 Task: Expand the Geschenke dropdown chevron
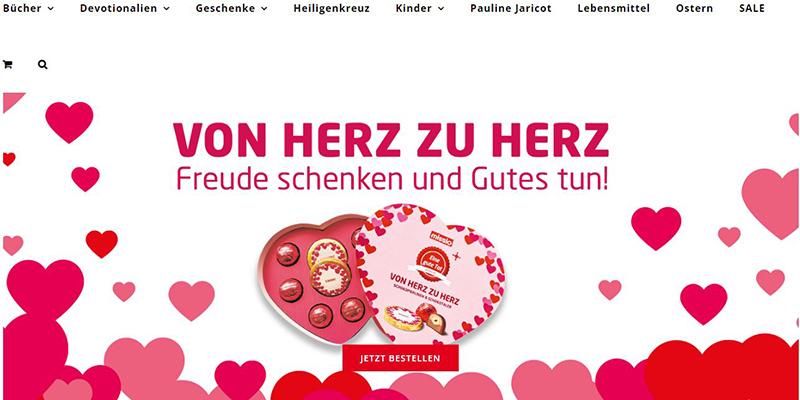[x=264, y=9]
